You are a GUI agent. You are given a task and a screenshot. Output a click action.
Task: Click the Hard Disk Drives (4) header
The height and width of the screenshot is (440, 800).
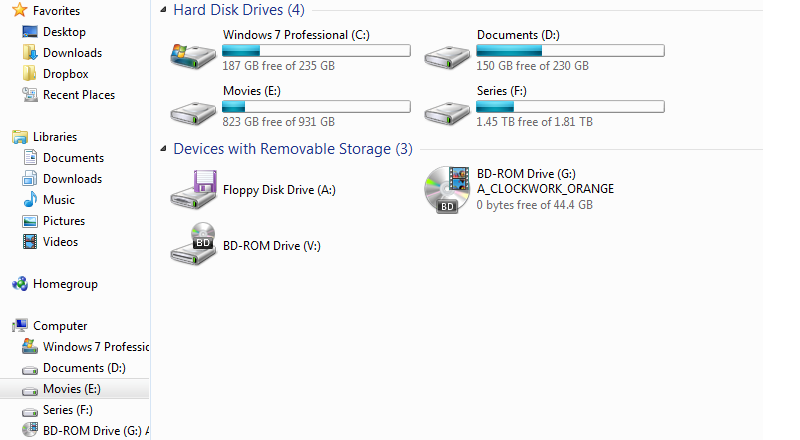pos(239,10)
